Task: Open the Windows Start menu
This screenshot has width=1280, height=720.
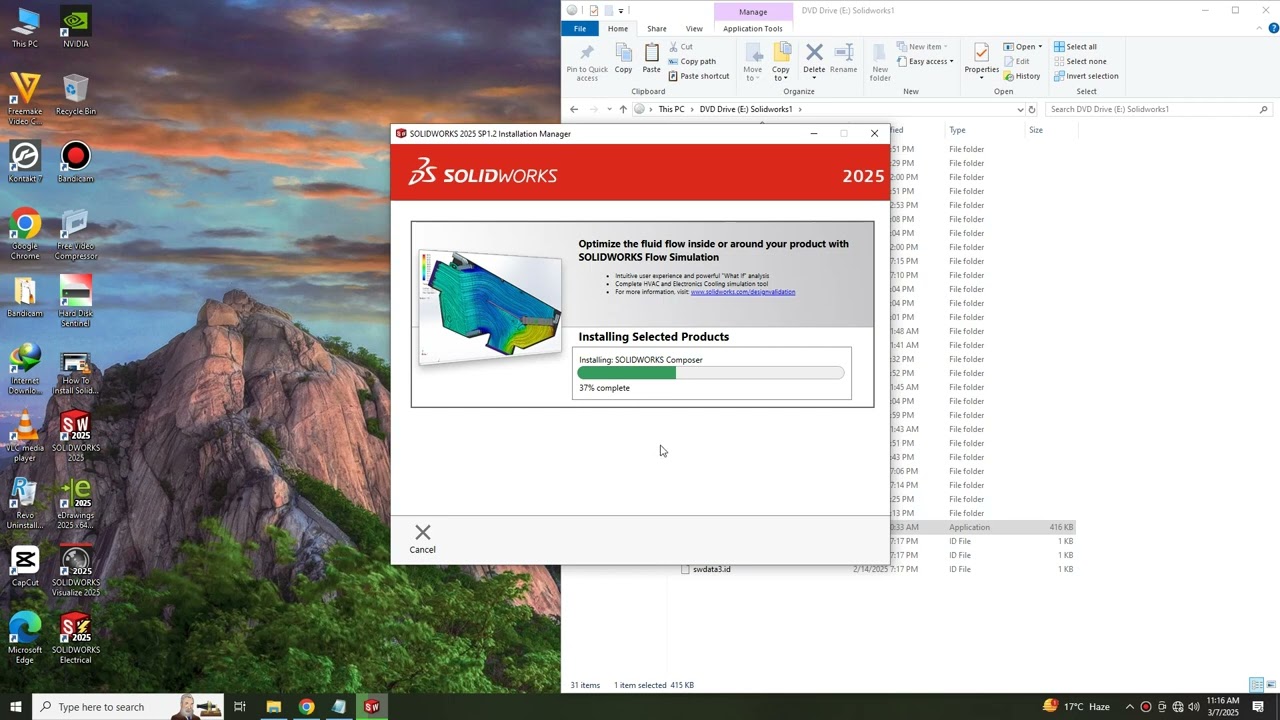Action: 15,707
